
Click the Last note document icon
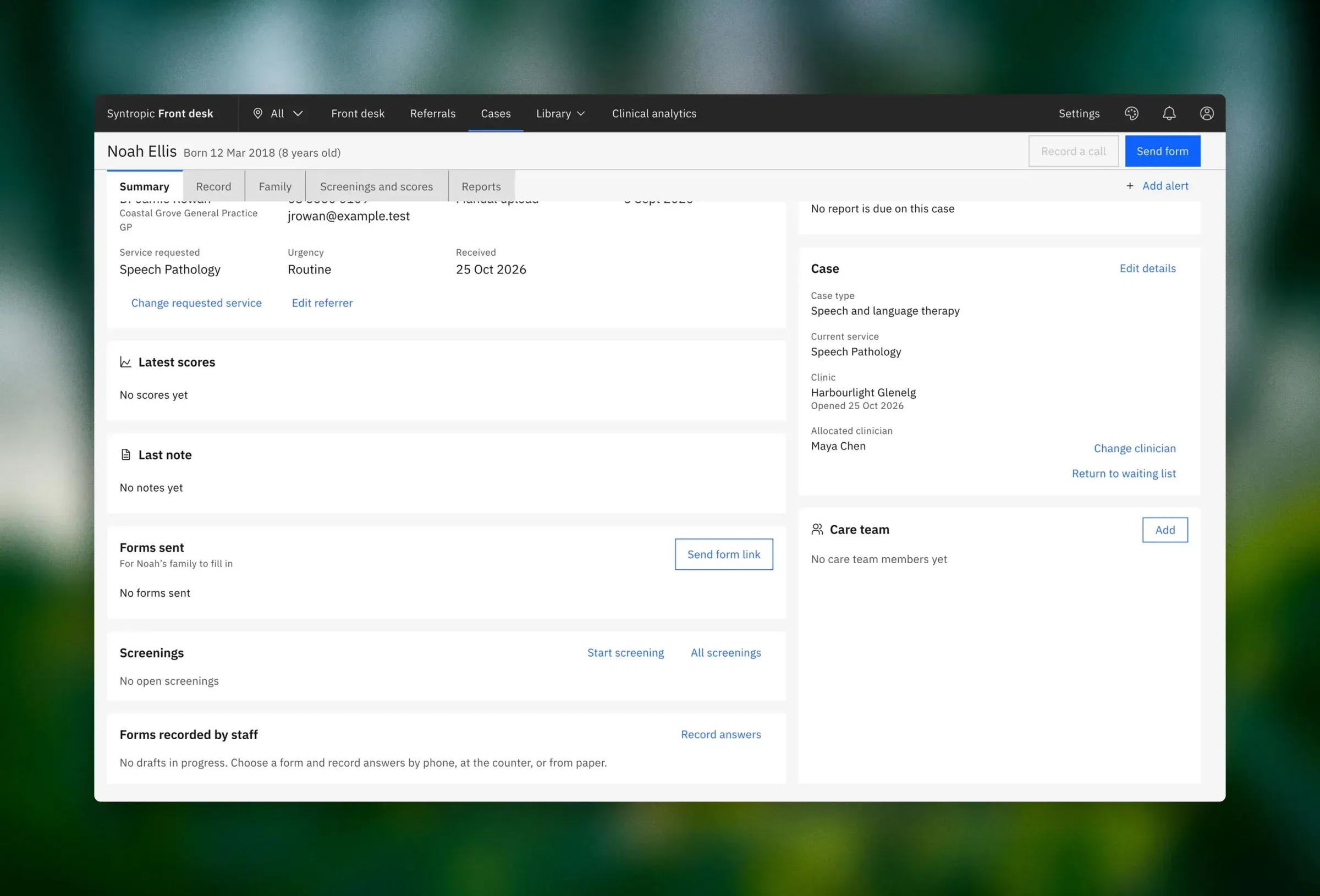[x=125, y=454]
